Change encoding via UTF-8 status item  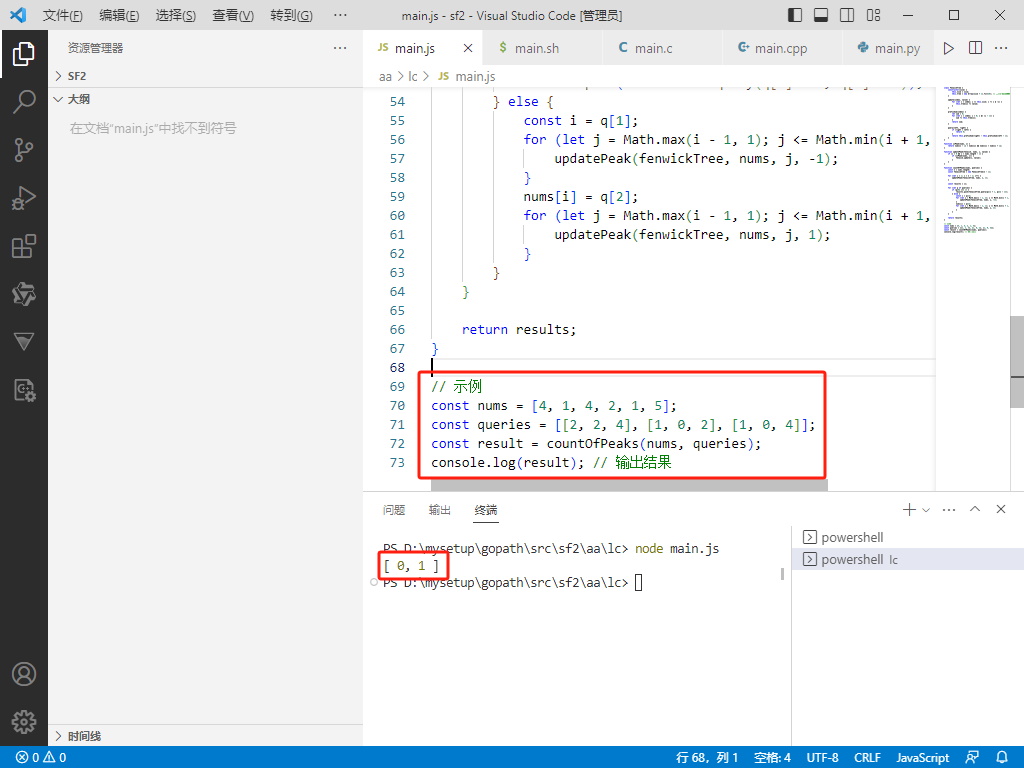pos(822,758)
